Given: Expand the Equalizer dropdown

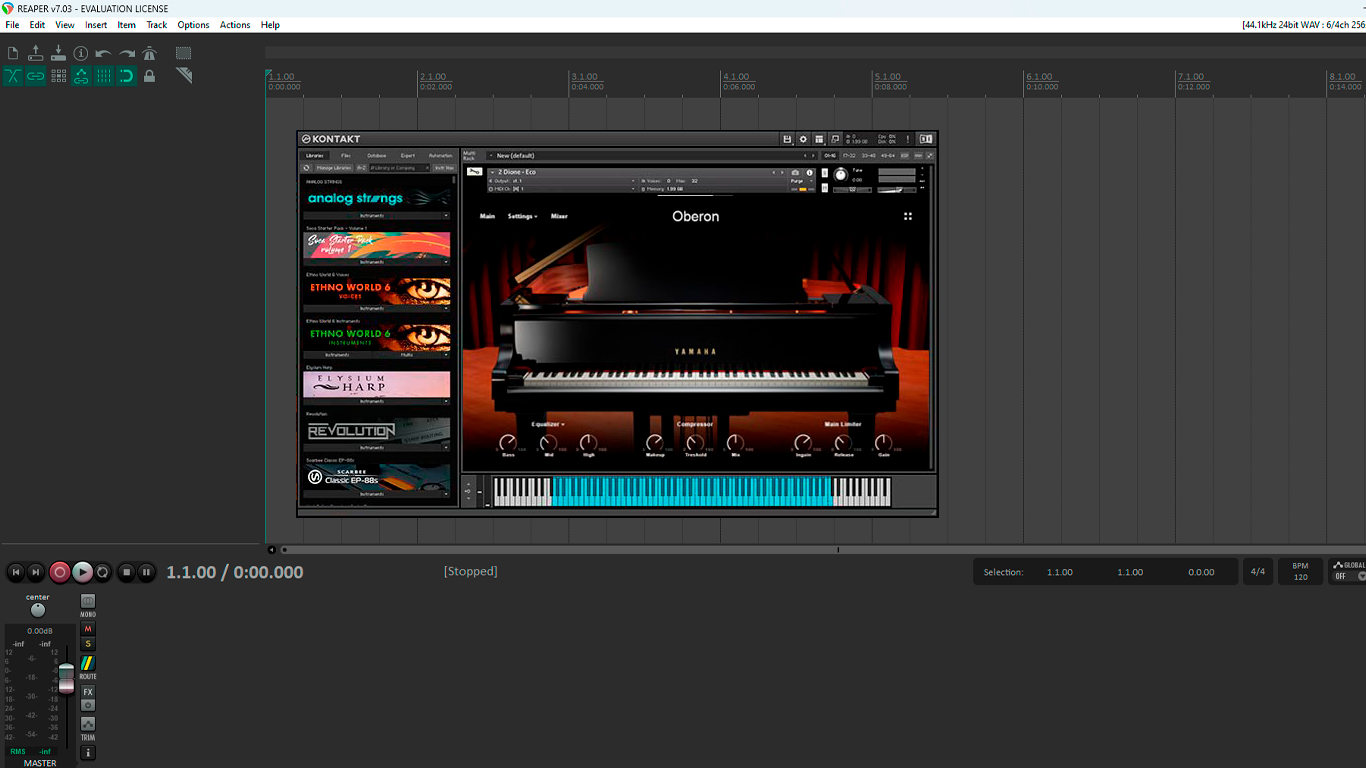Looking at the screenshot, I should point(548,424).
